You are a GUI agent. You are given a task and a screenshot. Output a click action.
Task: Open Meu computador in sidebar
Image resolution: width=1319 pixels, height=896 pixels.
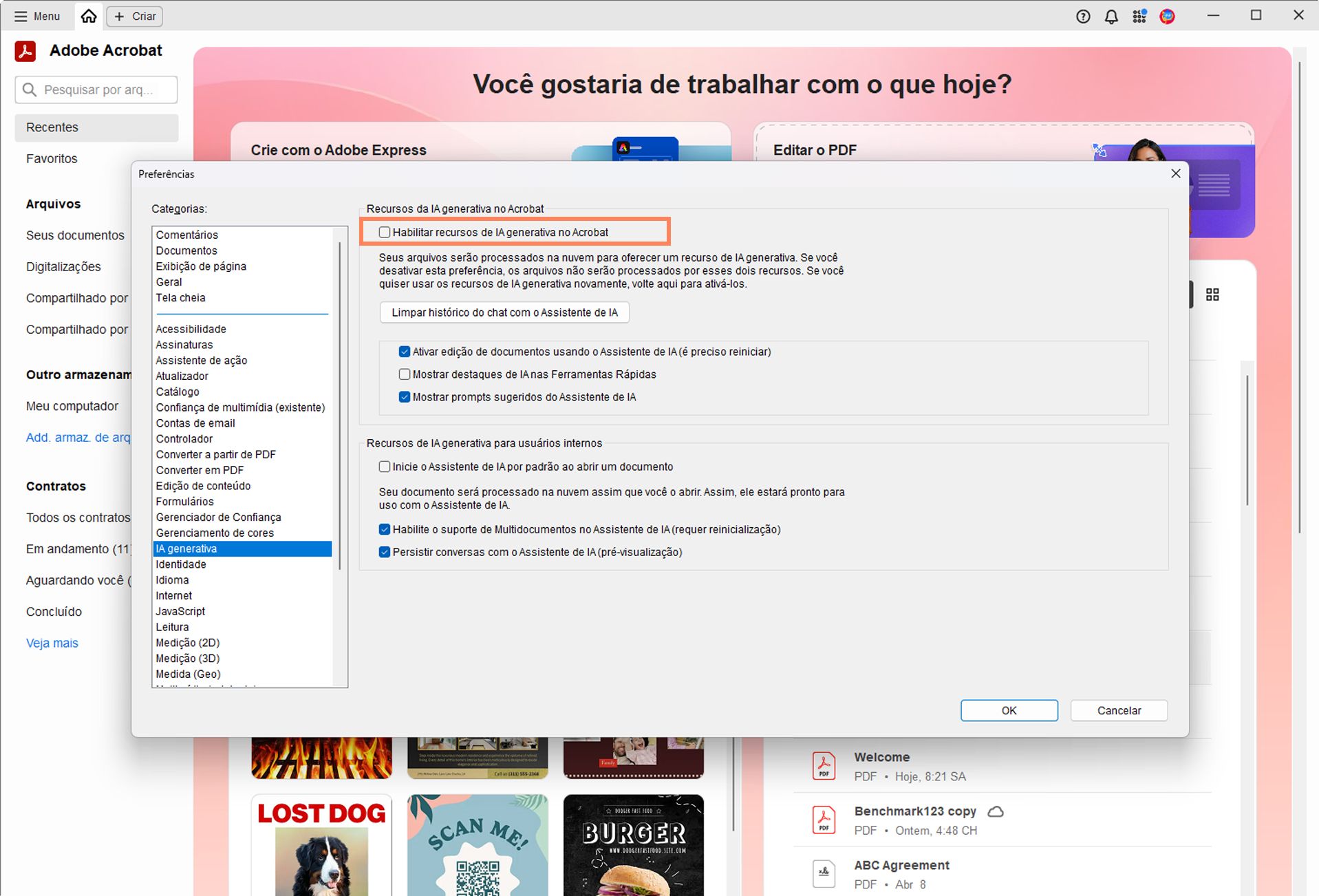point(72,407)
